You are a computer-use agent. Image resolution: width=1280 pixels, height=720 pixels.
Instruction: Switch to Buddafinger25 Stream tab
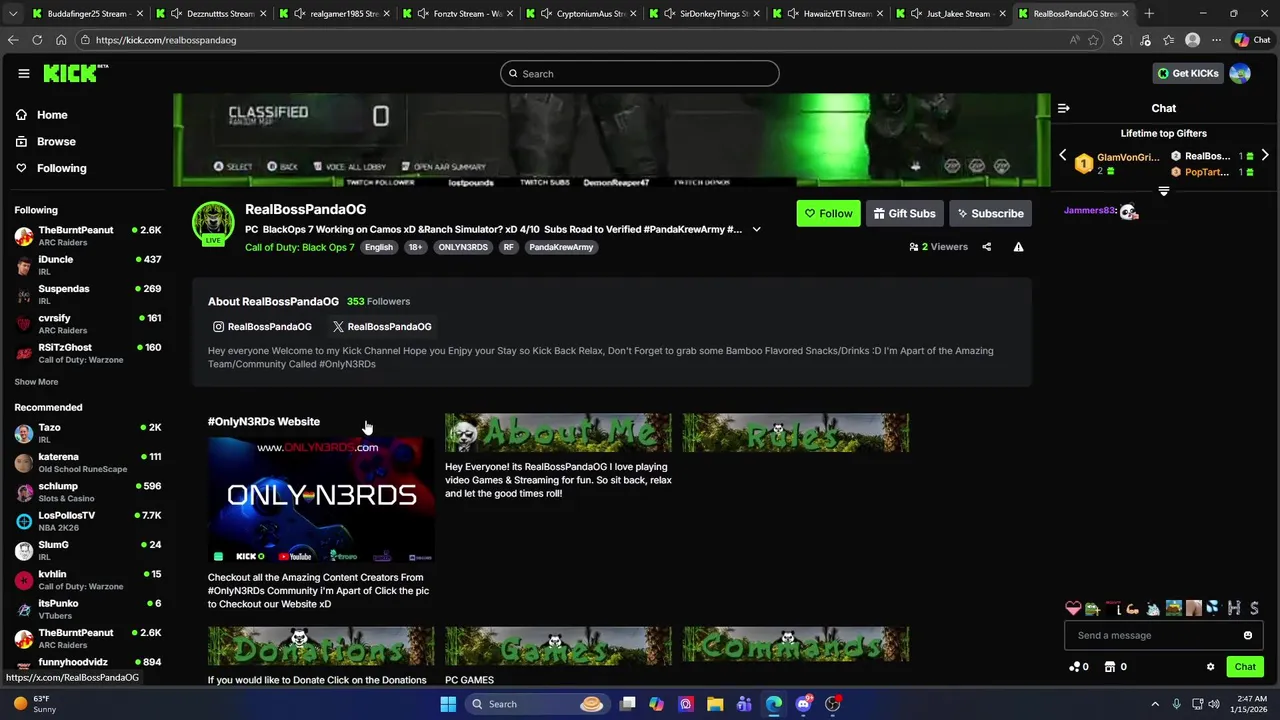pyautogui.click(x=87, y=14)
